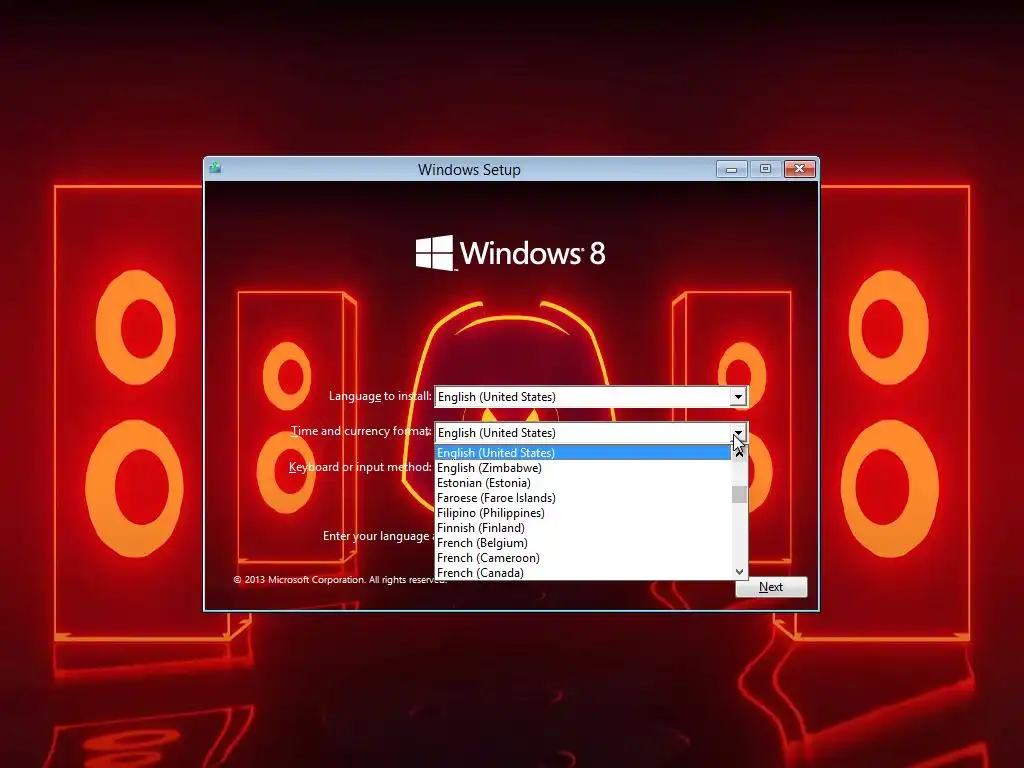Close the Windows Setup window

pyautogui.click(x=799, y=169)
